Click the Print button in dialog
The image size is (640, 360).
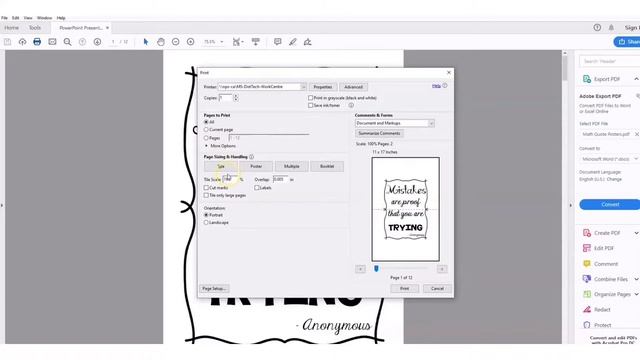click(x=404, y=289)
